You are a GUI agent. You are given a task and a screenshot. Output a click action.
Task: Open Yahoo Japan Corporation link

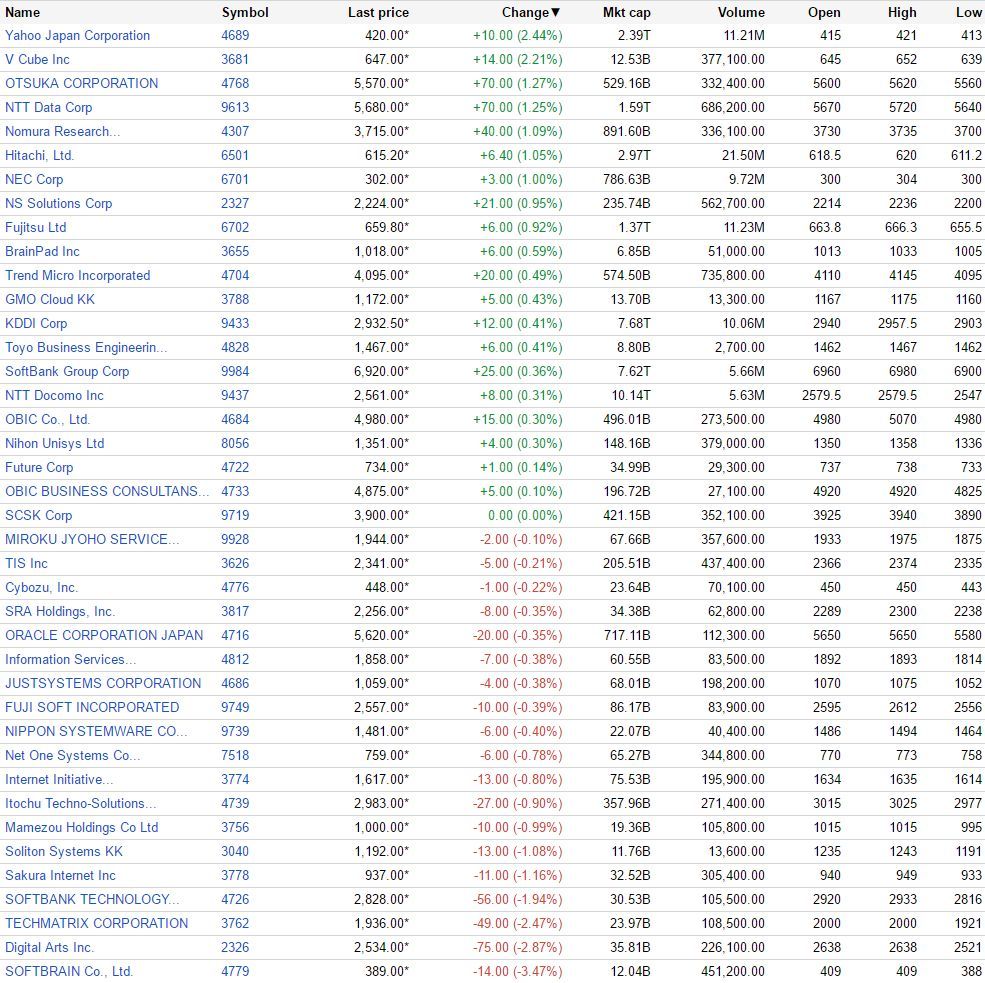[77, 36]
